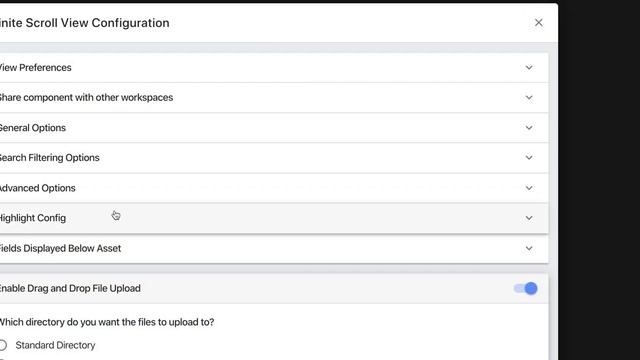Click the Search Filtering Options chevron icon
Image resolution: width=640 pixels, height=360 pixels.
pos(529,158)
